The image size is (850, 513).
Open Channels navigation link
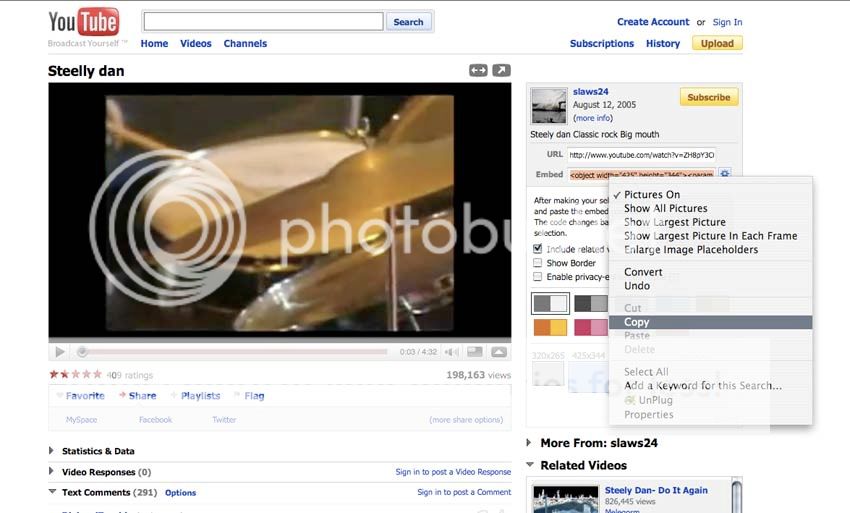coord(245,43)
